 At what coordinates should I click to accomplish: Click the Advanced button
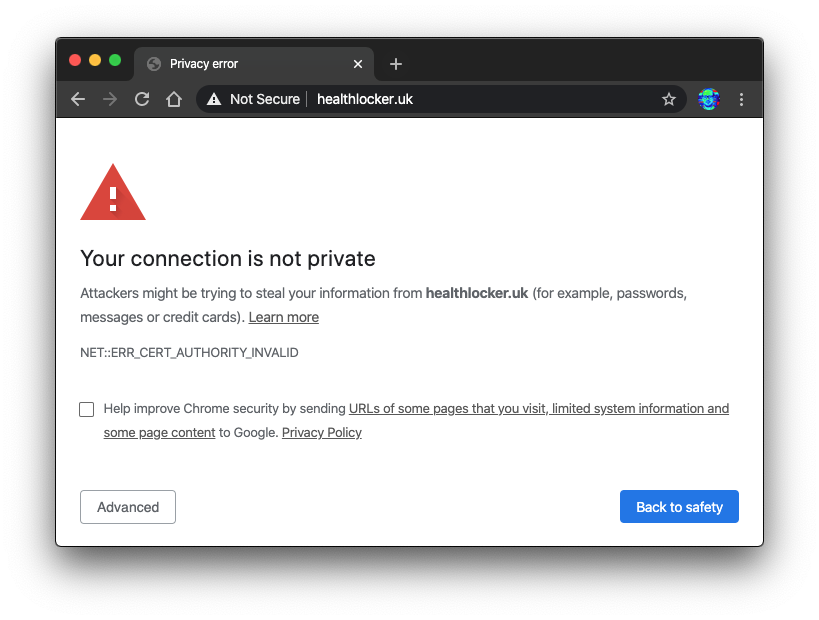point(127,507)
